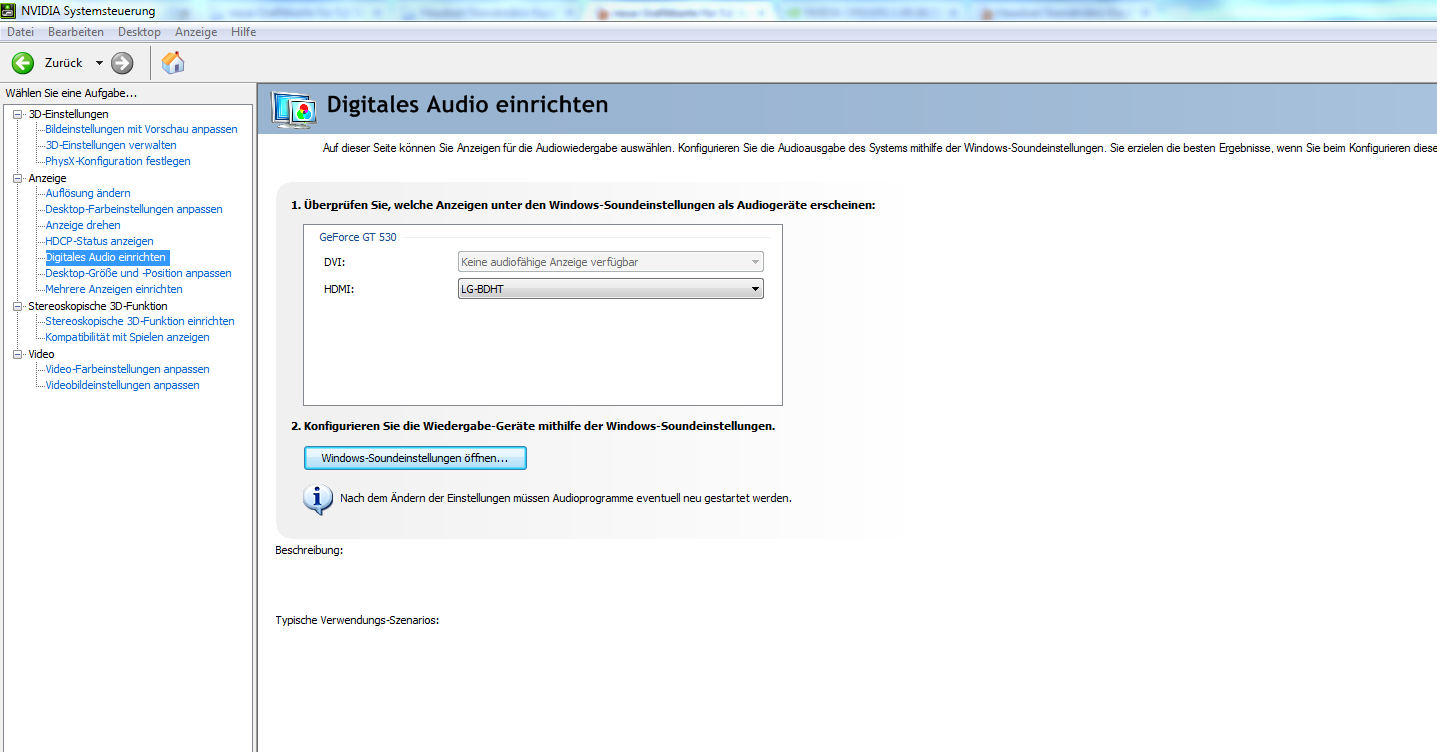This screenshot has width=1437, height=752.
Task: Collapse the Video tree node
Action: [x=17, y=354]
